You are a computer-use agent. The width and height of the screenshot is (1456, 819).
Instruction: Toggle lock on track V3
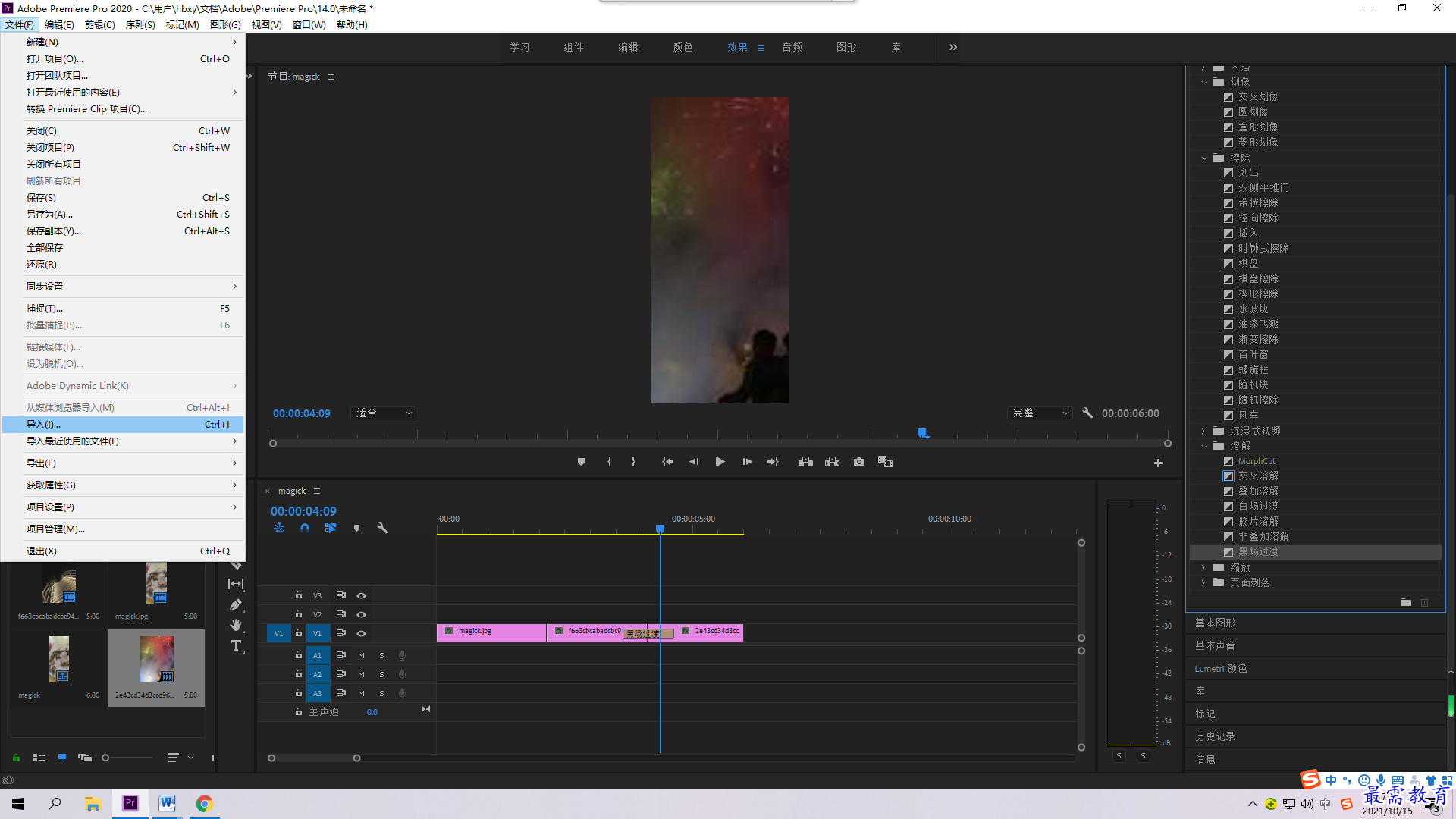coord(298,595)
